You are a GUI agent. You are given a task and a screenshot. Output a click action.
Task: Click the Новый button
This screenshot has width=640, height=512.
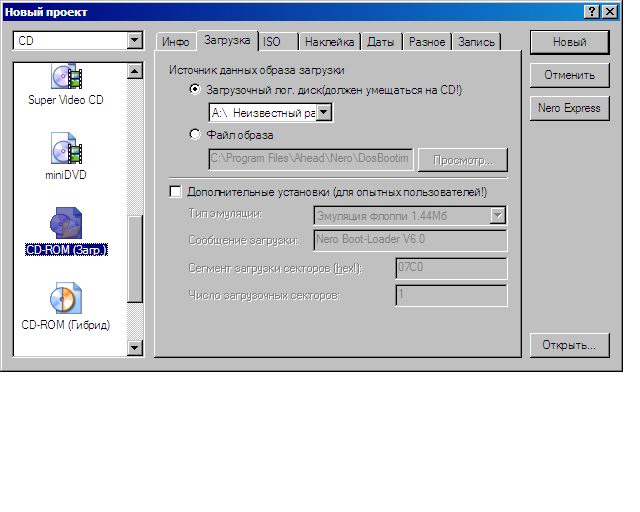[x=569, y=42]
